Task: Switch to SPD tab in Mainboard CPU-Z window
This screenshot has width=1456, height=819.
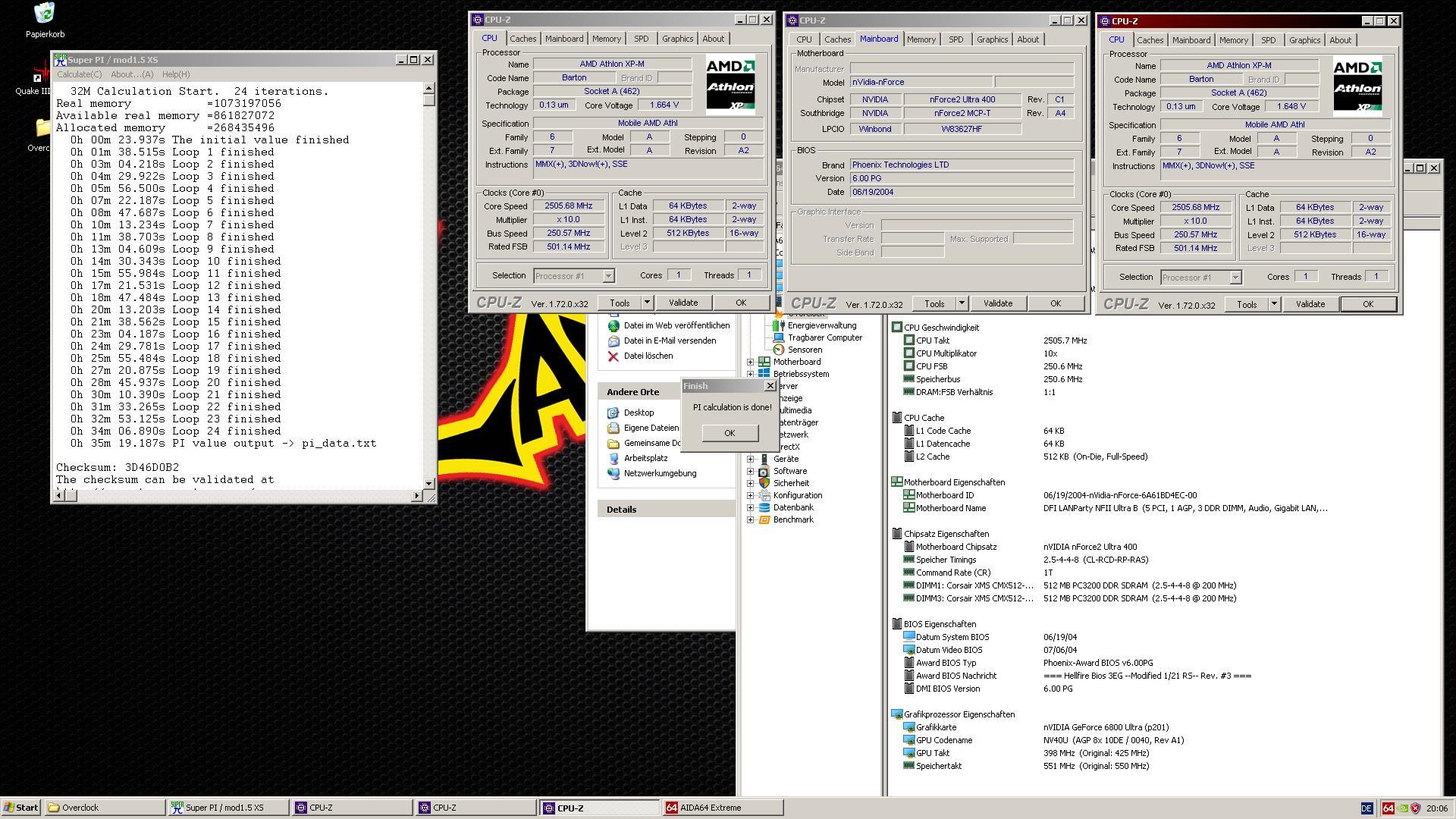Action: pyautogui.click(x=955, y=39)
